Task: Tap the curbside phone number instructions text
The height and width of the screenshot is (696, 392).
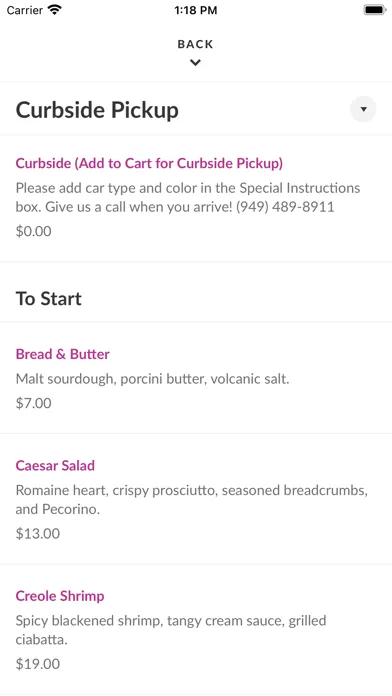Action: click(x=188, y=197)
